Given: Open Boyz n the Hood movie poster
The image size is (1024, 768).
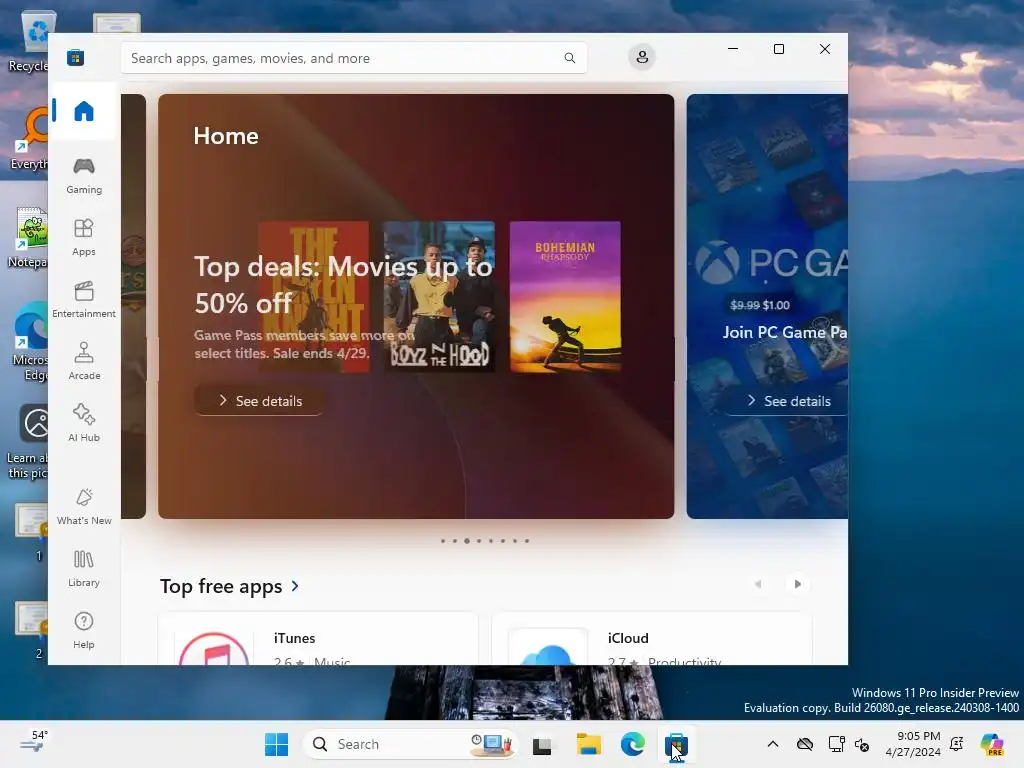Looking at the screenshot, I should point(439,297).
